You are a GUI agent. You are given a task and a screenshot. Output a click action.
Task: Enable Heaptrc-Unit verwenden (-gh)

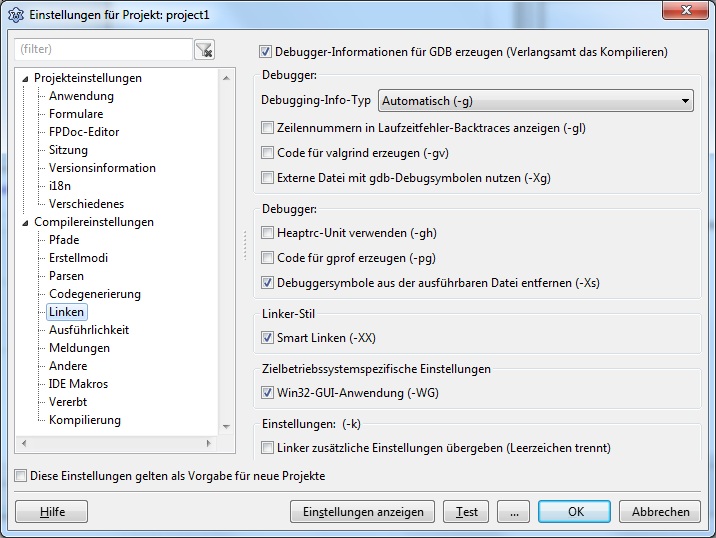(x=267, y=233)
